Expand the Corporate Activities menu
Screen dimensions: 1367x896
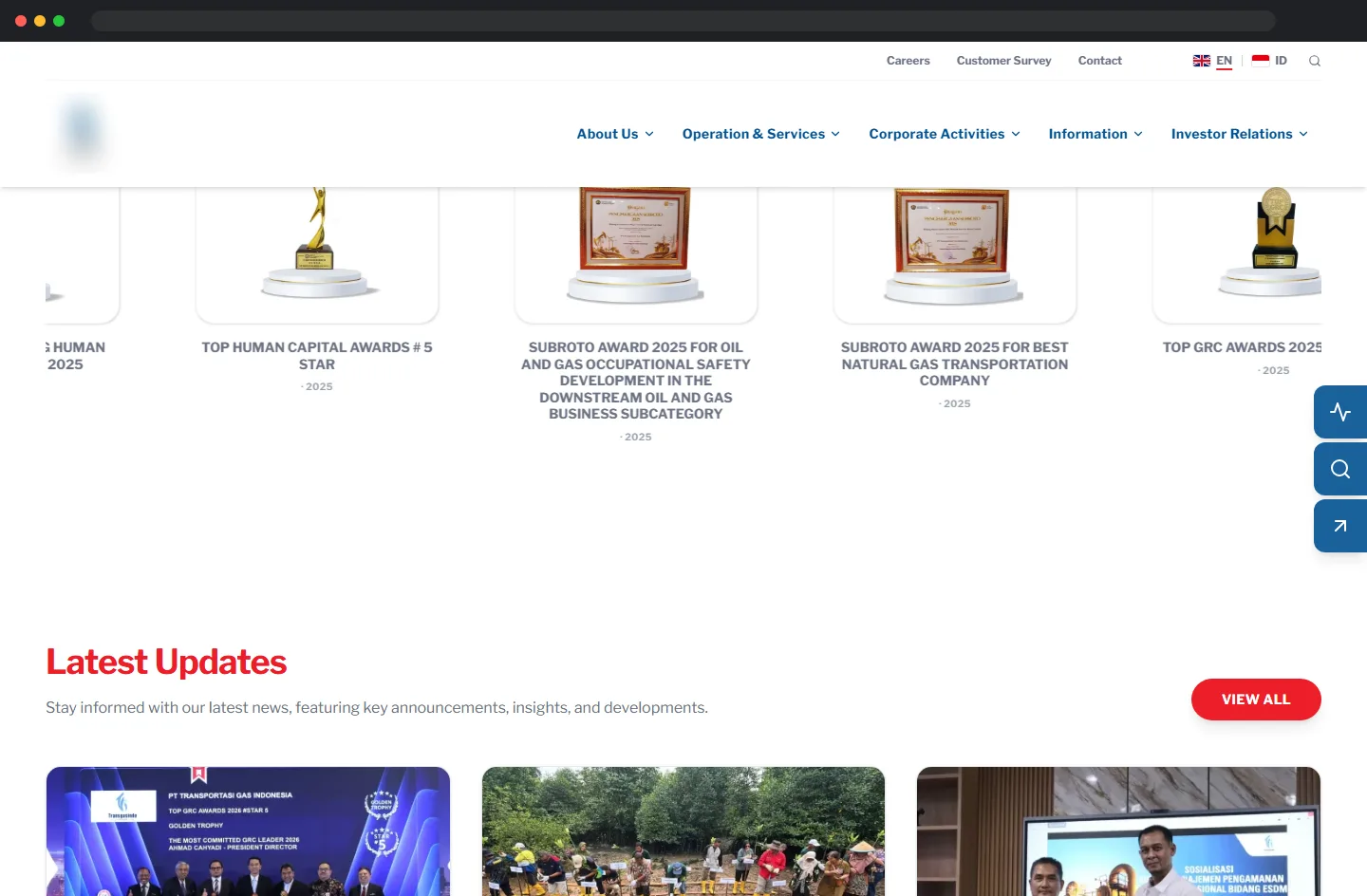945,134
